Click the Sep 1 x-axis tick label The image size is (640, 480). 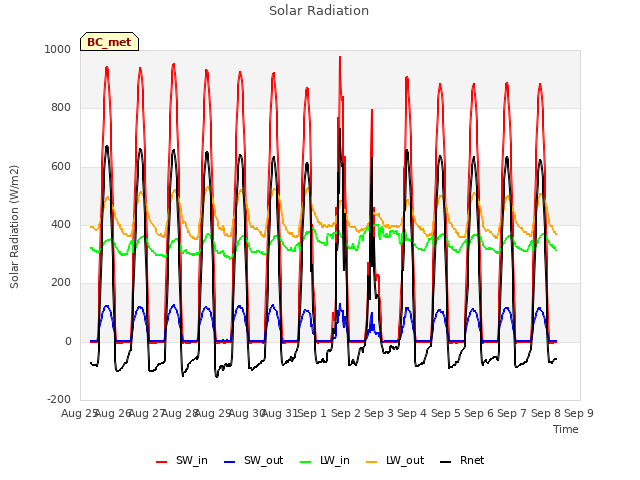click(x=312, y=413)
